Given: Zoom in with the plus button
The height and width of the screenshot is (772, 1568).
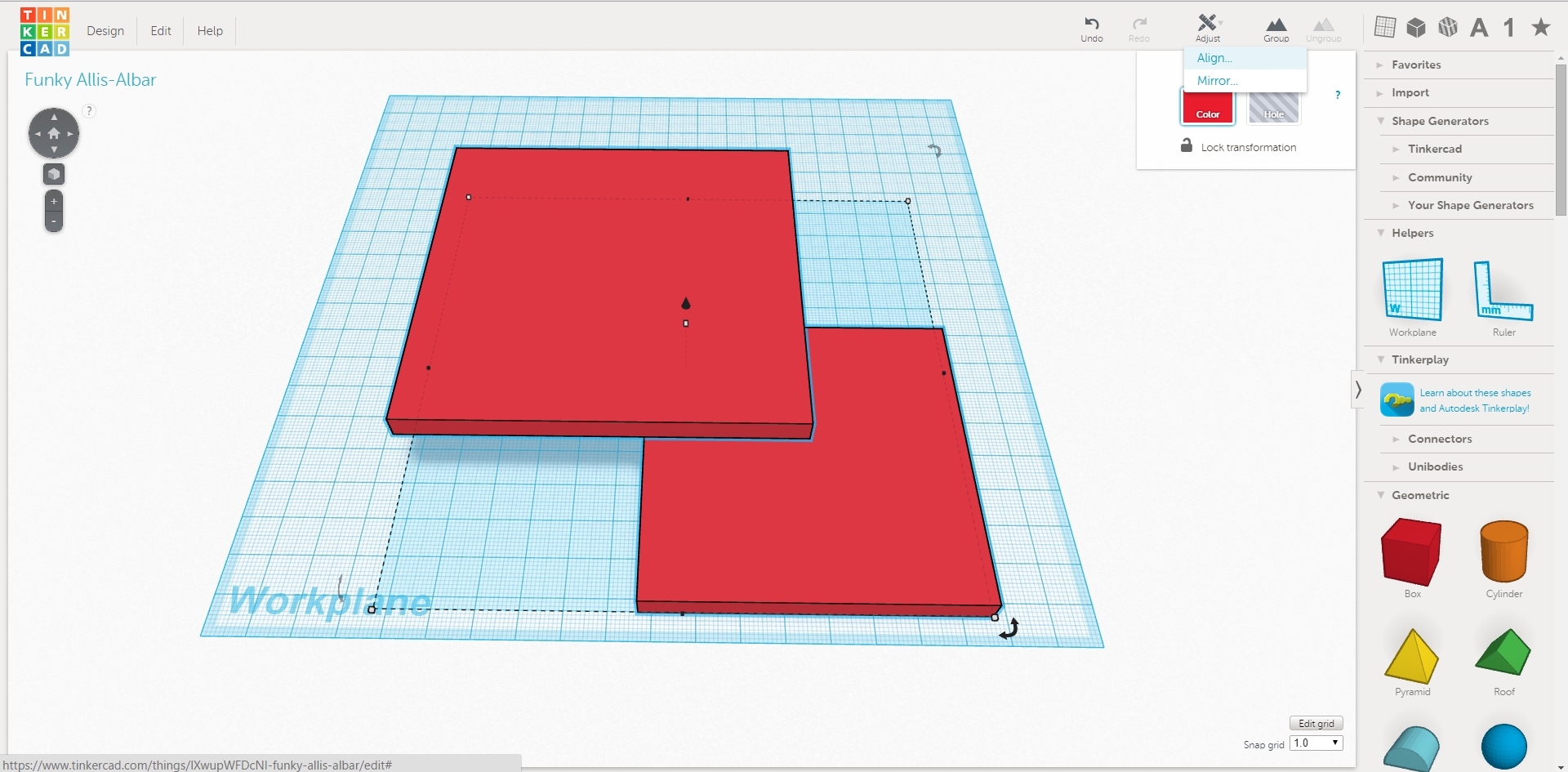Looking at the screenshot, I should tap(54, 201).
